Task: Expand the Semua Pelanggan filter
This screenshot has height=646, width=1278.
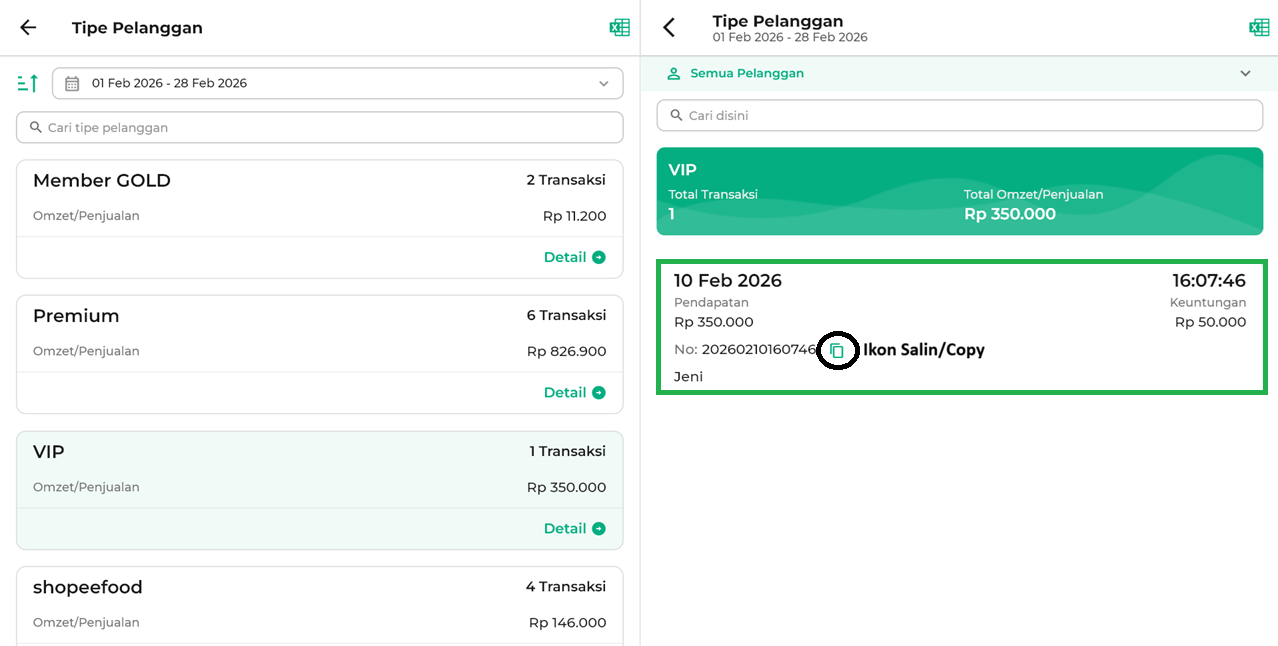Action: (x=1245, y=73)
